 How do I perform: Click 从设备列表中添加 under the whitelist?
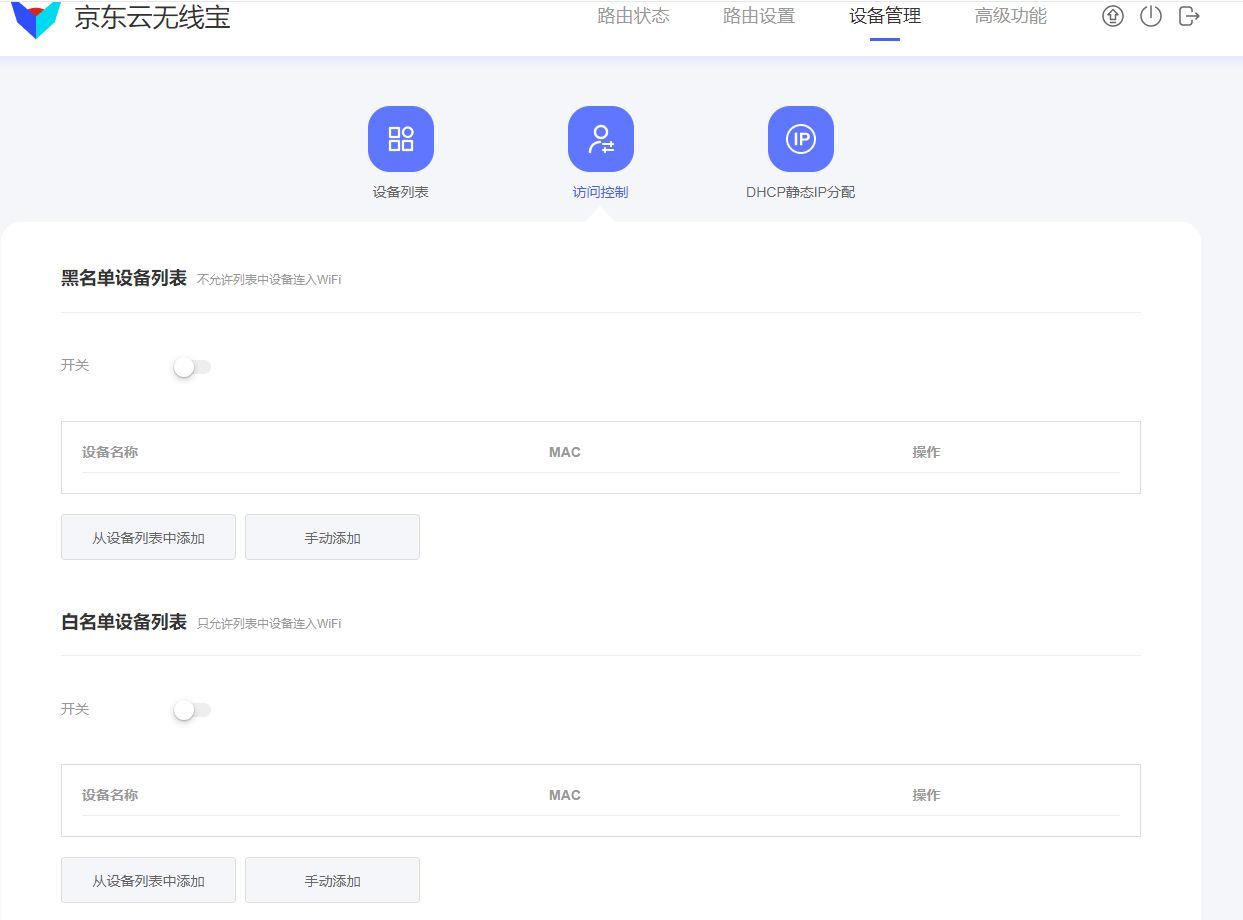pyautogui.click(x=148, y=881)
